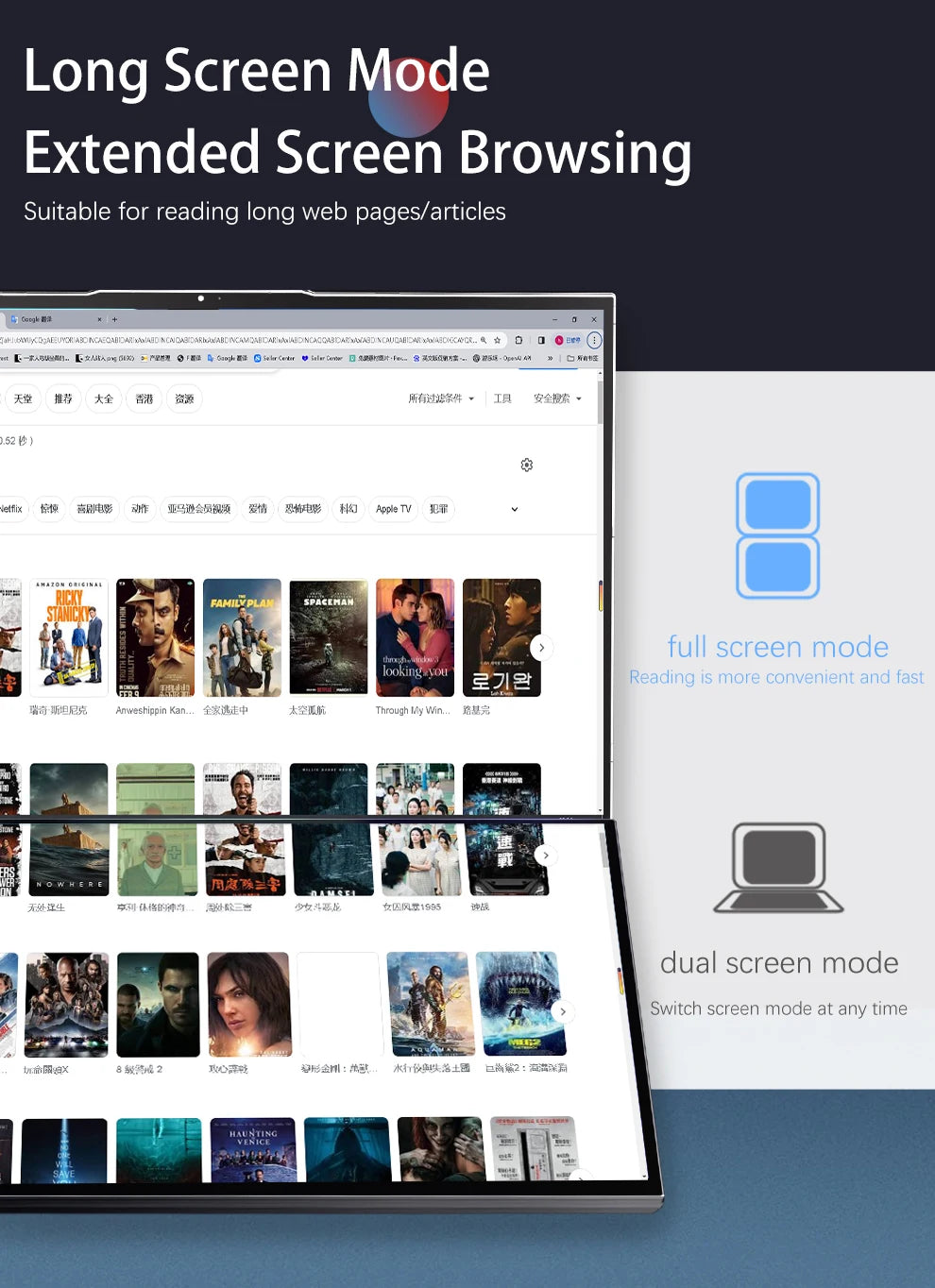Open the Chrome three-dot menu
Screen dimensions: 935x1288
coord(594,340)
